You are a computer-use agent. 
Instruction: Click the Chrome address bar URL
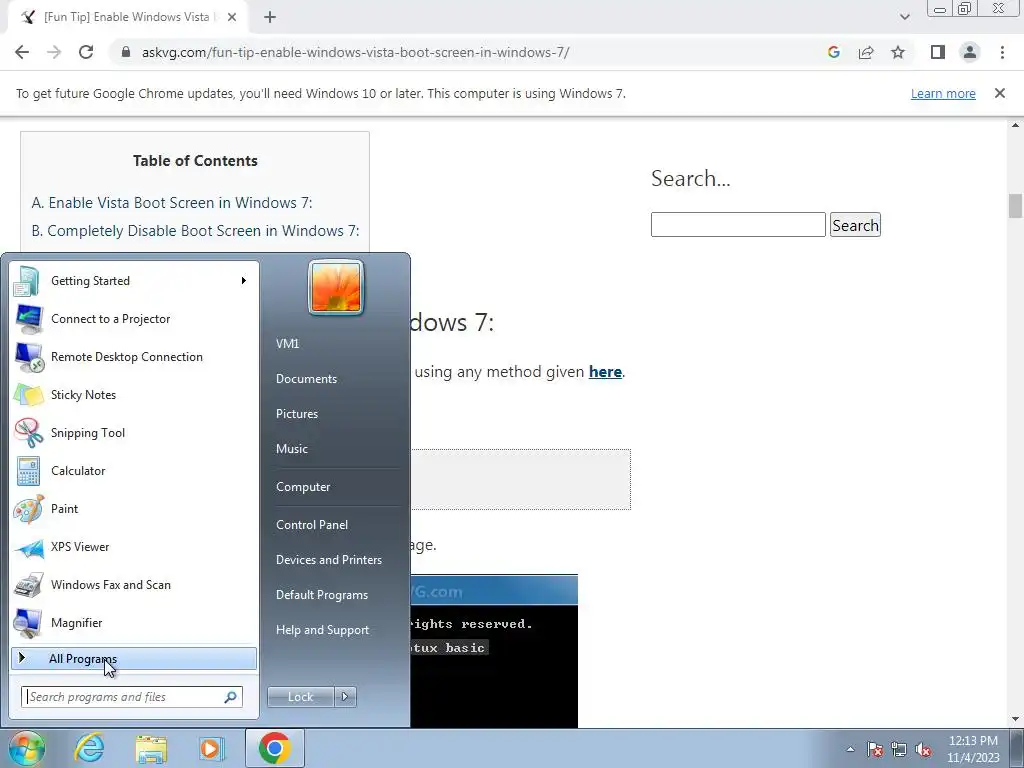pyautogui.click(x=356, y=52)
